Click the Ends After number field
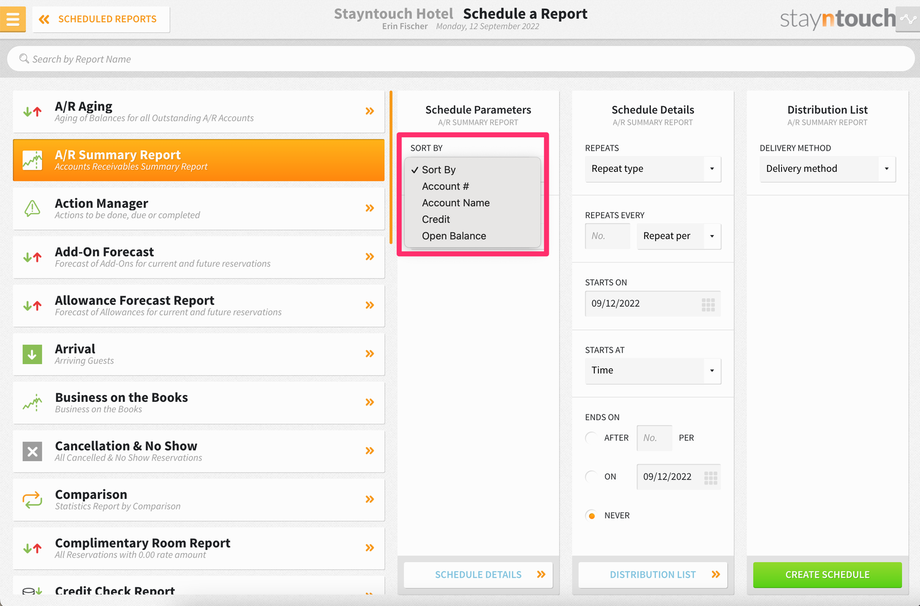Screen dimensions: 920x606 [654, 438]
